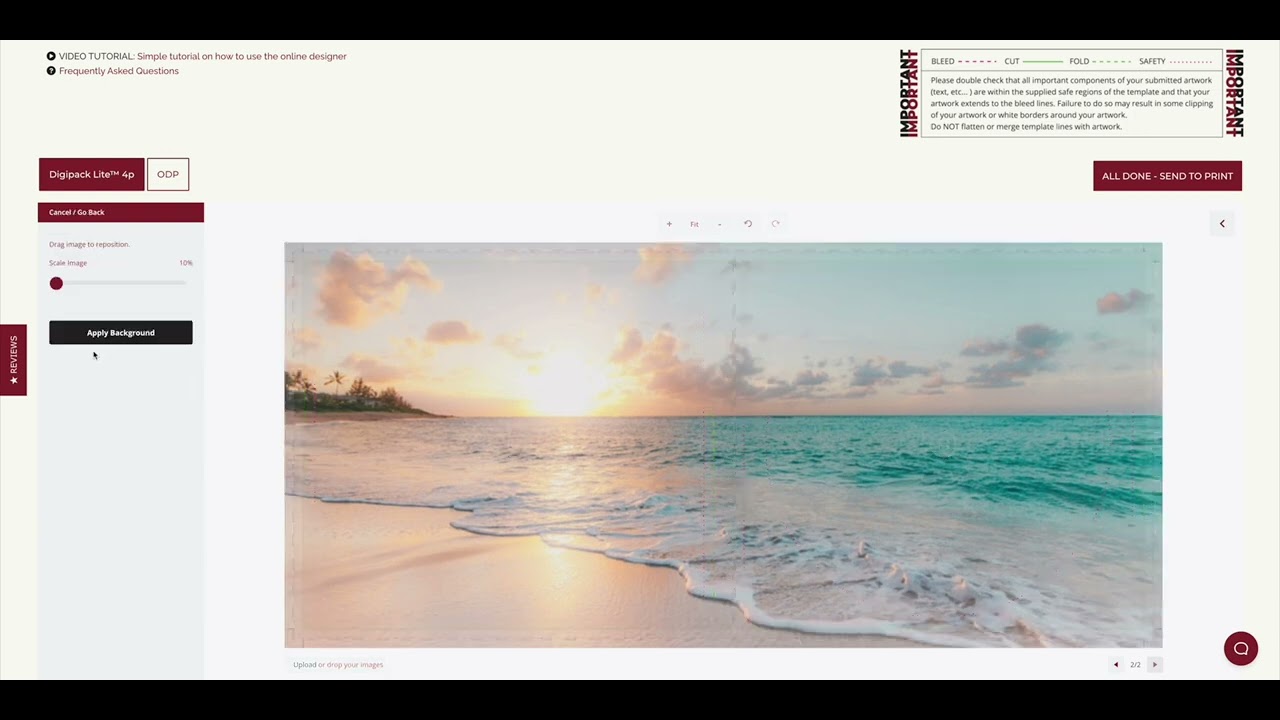Click ALL DONE - SEND TO PRINT
The height and width of the screenshot is (720, 1280).
(1167, 176)
